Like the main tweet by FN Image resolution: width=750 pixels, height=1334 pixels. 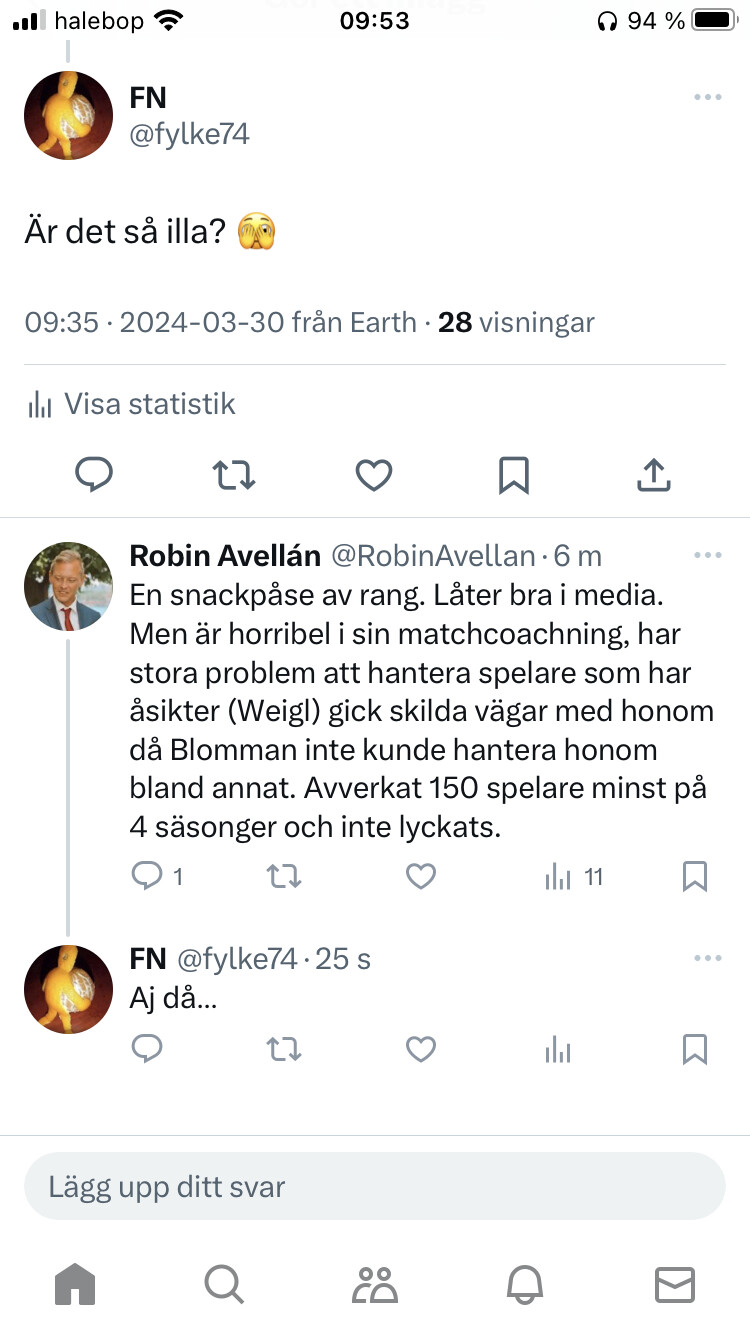[374, 475]
